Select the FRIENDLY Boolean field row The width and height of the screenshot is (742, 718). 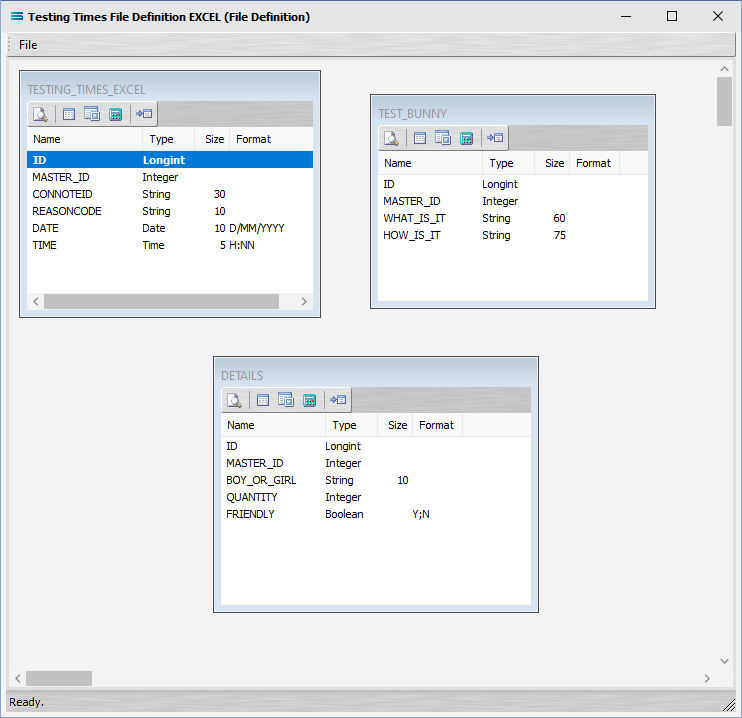[x=376, y=514]
